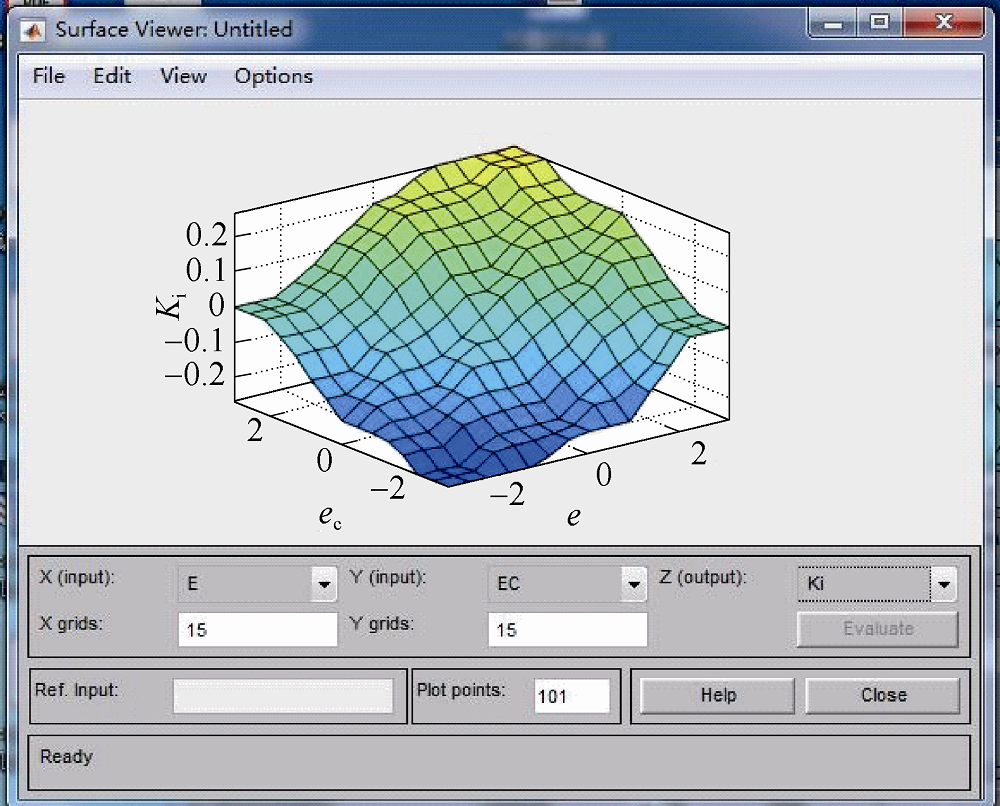Click the 'Ref. Input:' label
Screen dimensions: 1000x806
click(77, 690)
